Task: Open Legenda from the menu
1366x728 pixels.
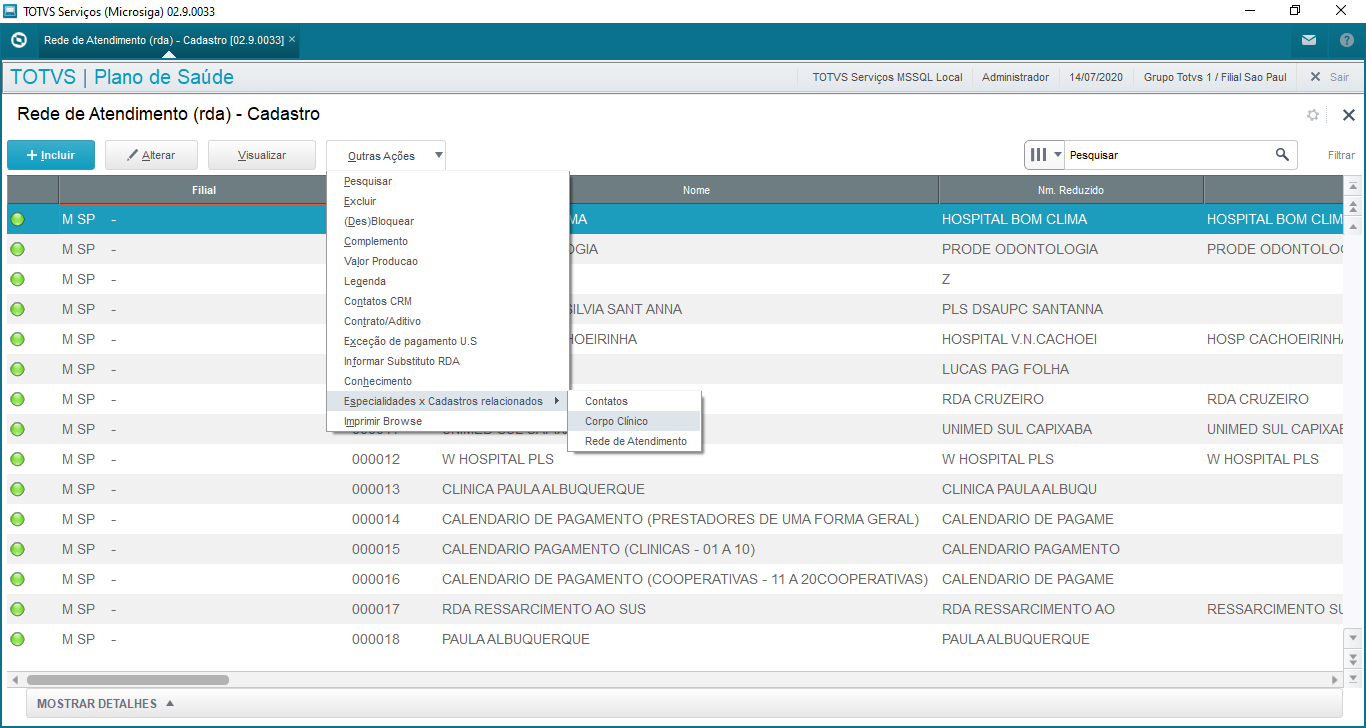Action: (448, 281)
